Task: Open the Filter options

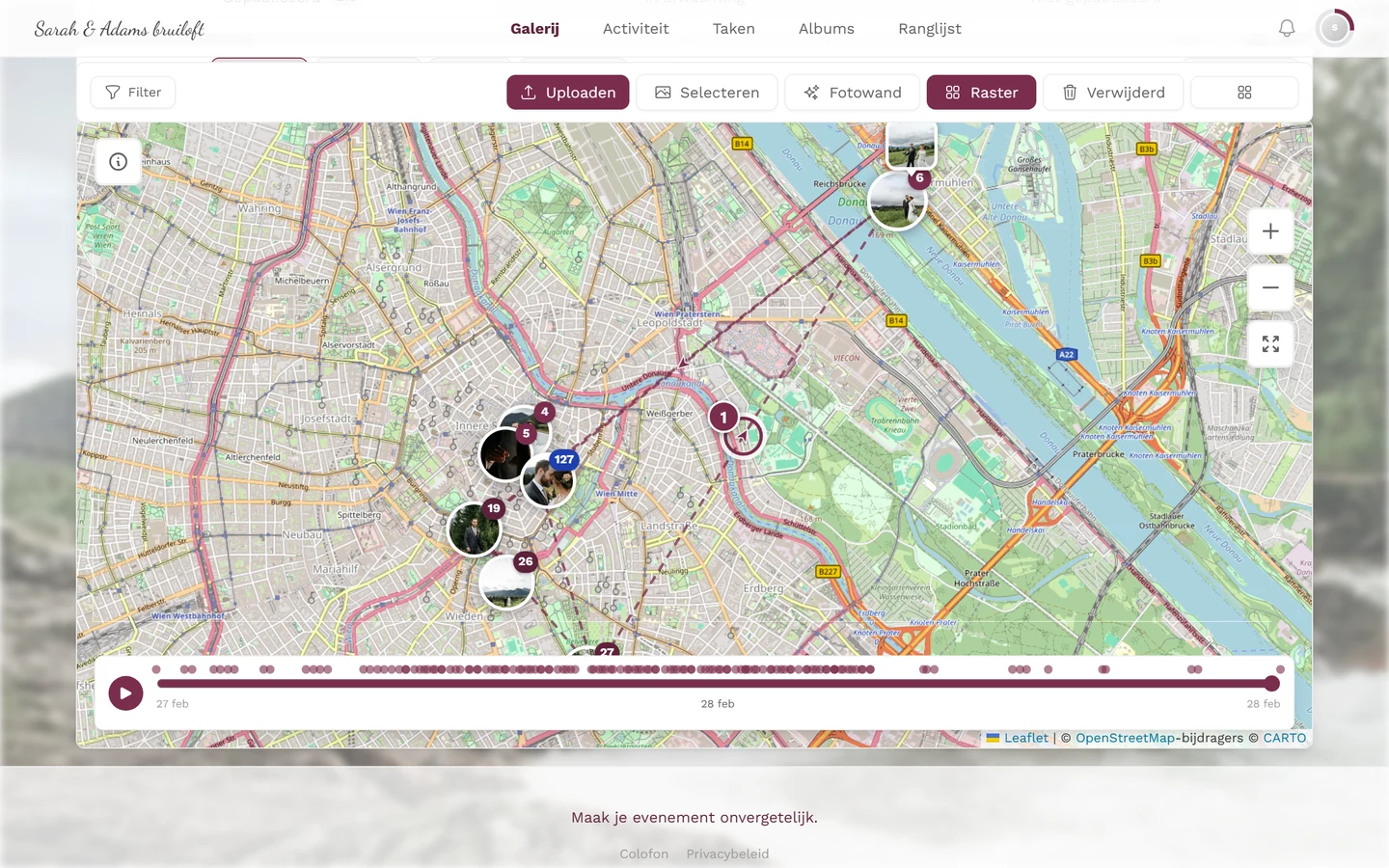Action: coord(133,93)
